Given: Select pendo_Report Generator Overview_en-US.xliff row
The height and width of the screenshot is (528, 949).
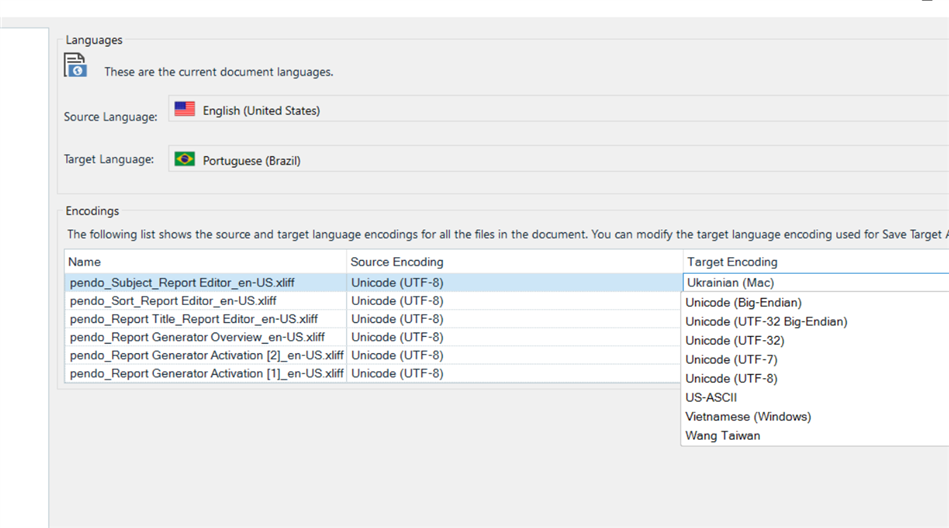Looking at the screenshot, I should tap(205, 337).
